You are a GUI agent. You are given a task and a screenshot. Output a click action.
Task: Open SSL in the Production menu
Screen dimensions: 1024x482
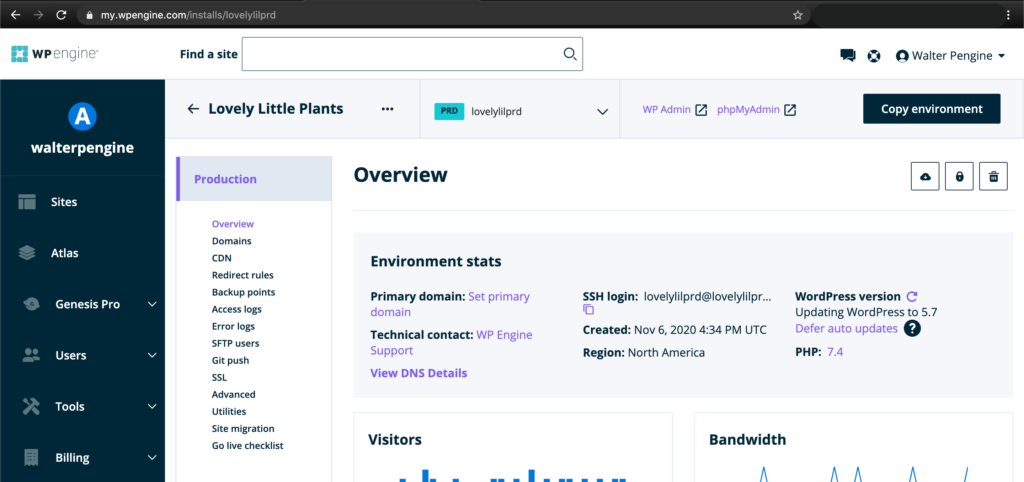point(219,378)
